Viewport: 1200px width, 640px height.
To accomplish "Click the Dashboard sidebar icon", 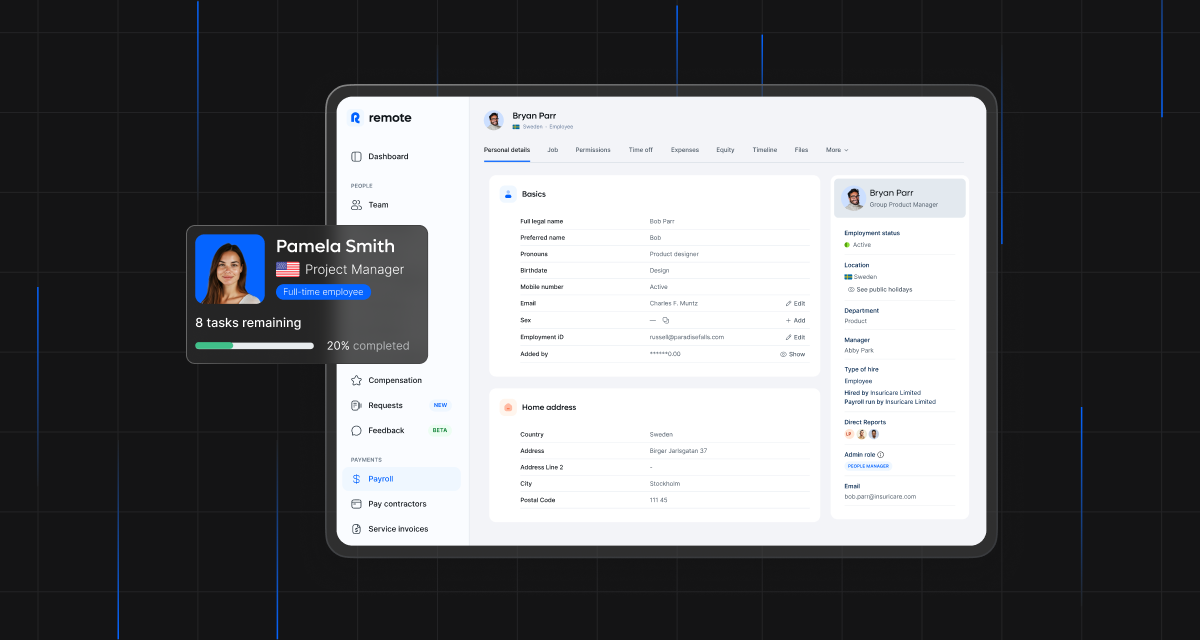I will (x=356, y=157).
